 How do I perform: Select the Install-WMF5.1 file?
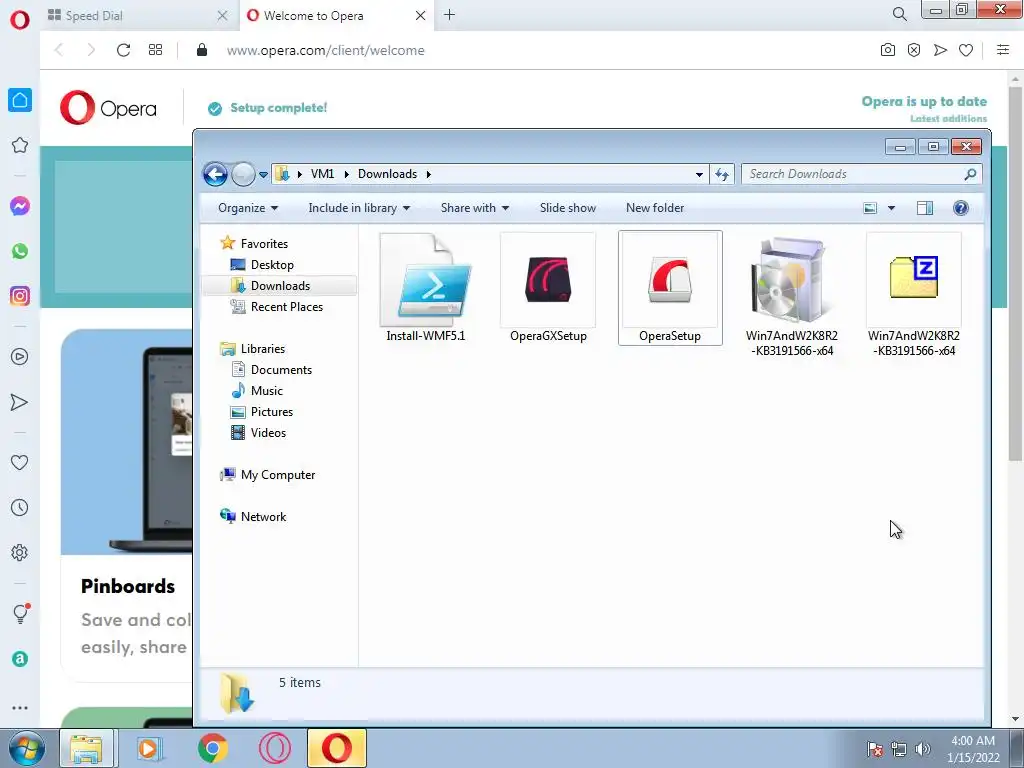click(x=426, y=288)
